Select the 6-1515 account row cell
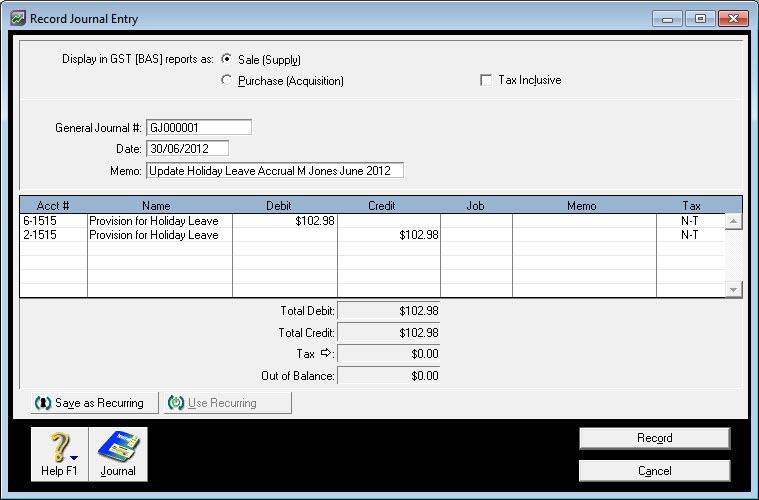The height and width of the screenshot is (500, 759). pyautogui.click(x=53, y=221)
